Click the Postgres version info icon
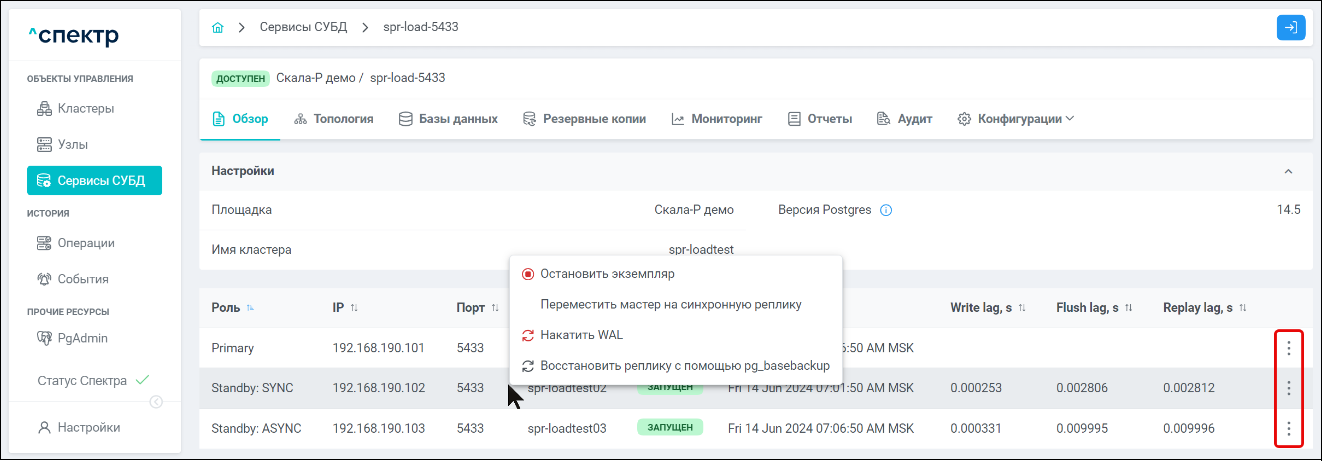 tap(886, 211)
